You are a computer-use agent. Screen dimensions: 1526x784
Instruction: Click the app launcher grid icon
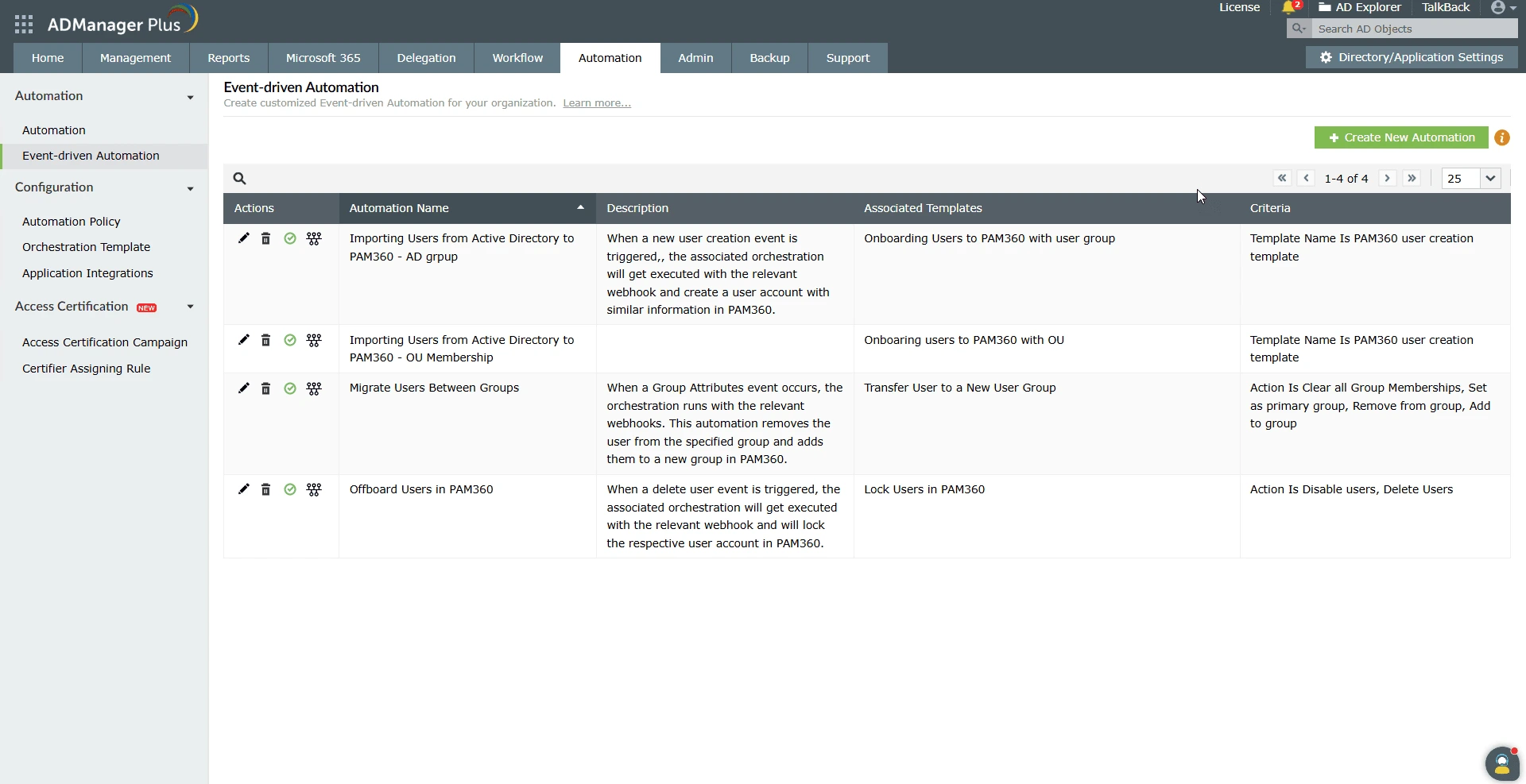pos(23,24)
